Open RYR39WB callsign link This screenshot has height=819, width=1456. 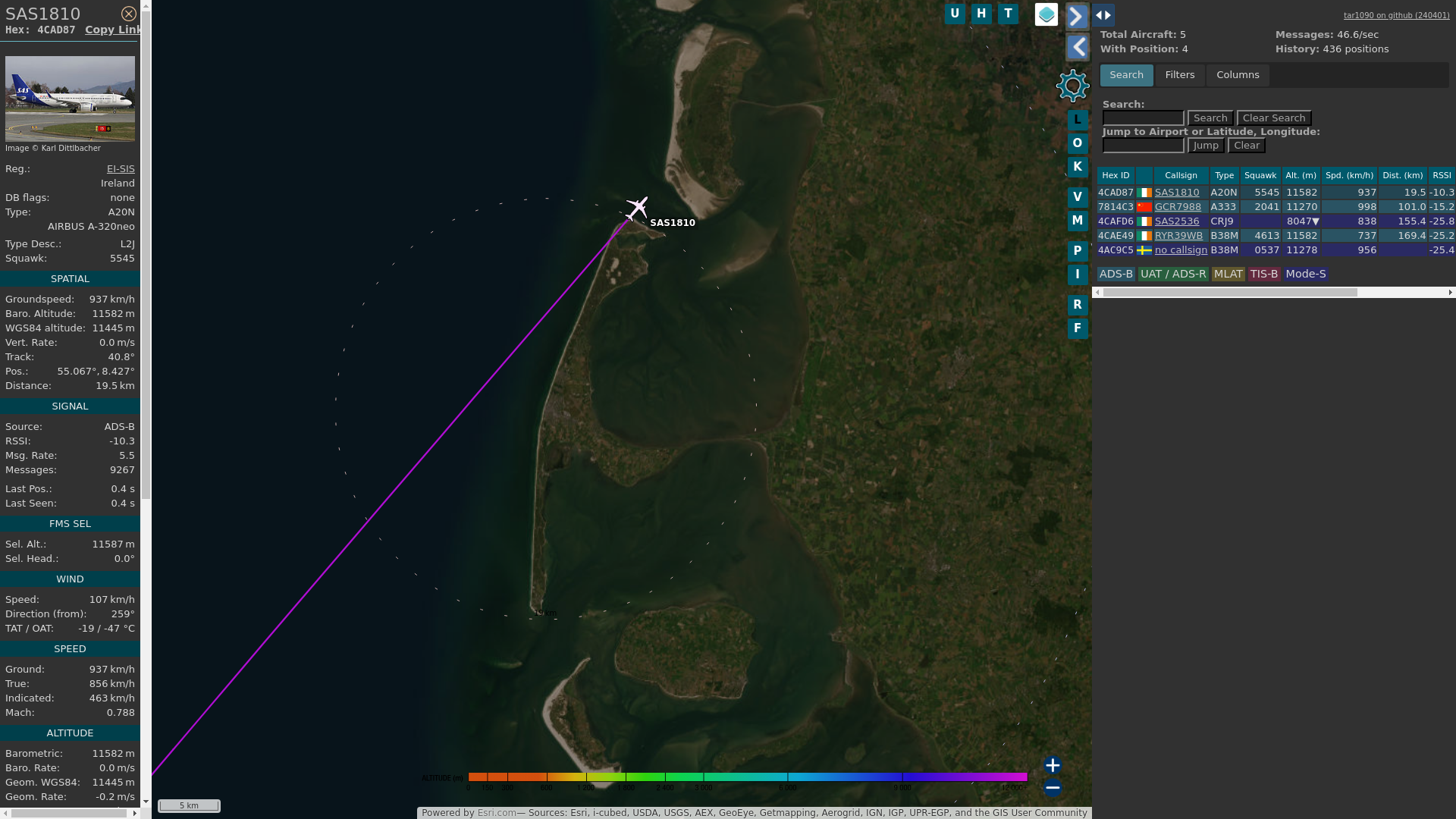(1178, 236)
